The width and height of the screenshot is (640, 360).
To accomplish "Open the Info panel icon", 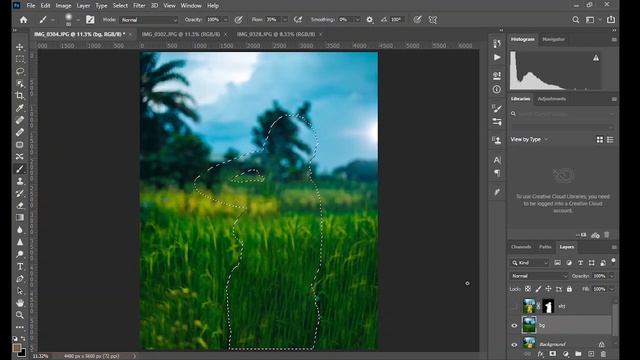I will click(x=497, y=89).
